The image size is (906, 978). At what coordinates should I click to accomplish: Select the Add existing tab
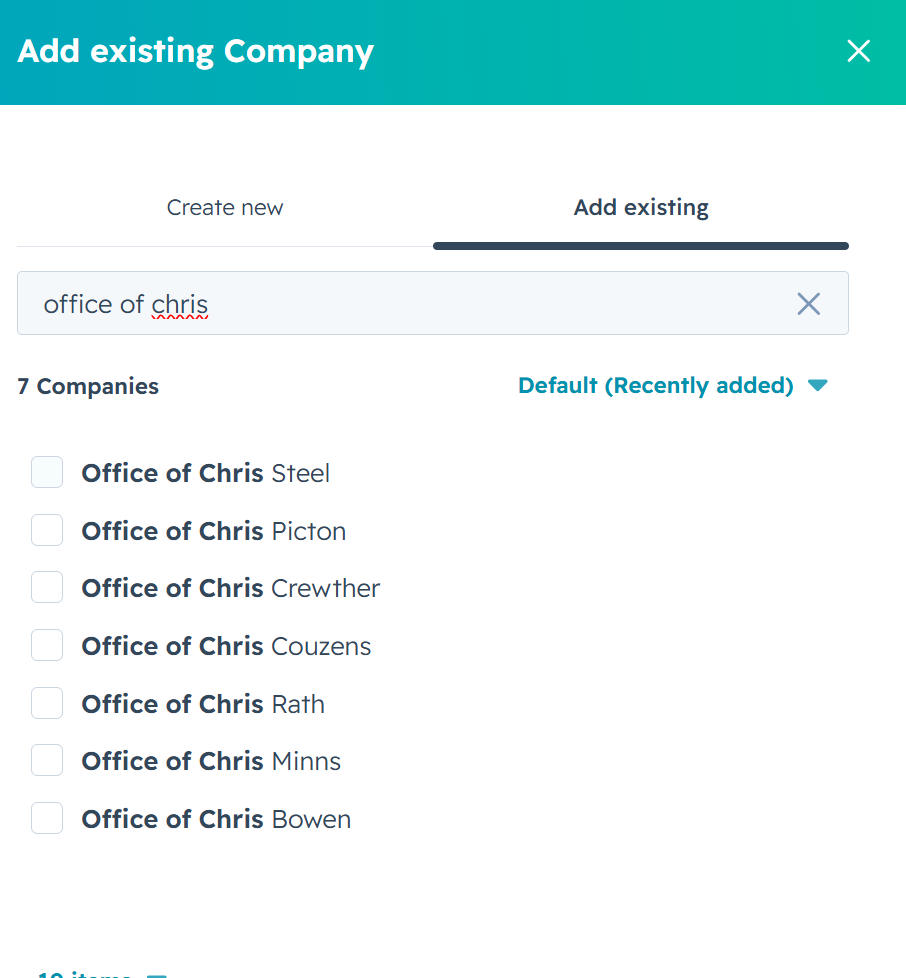(x=641, y=208)
